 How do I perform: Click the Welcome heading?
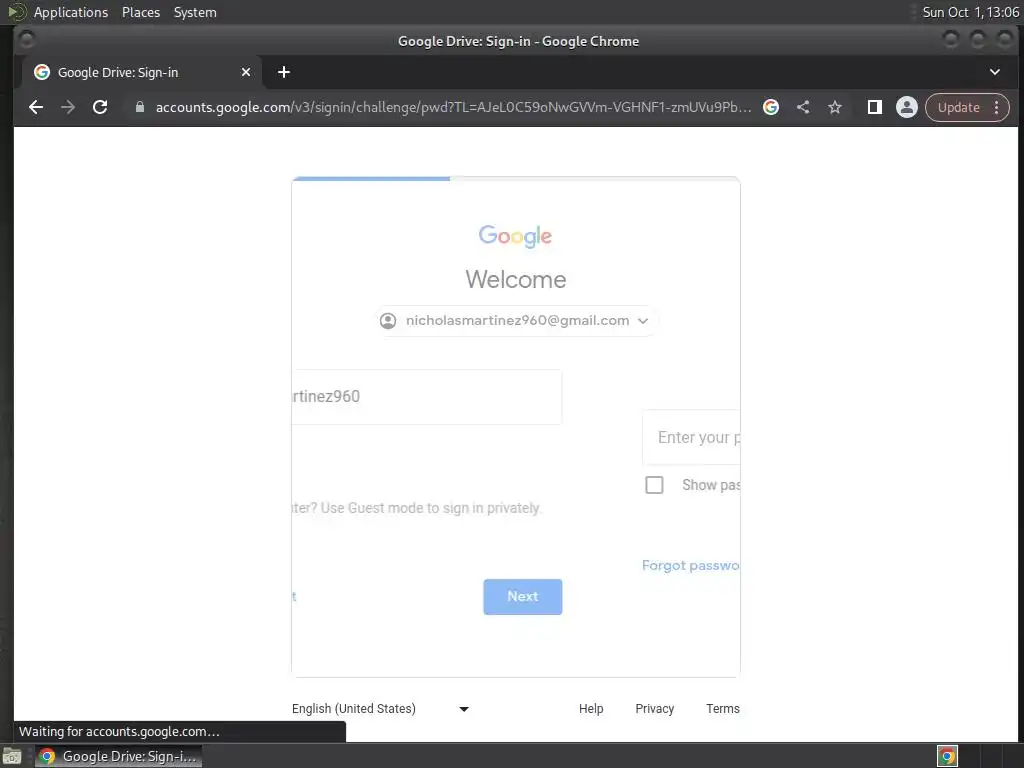pos(516,280)
